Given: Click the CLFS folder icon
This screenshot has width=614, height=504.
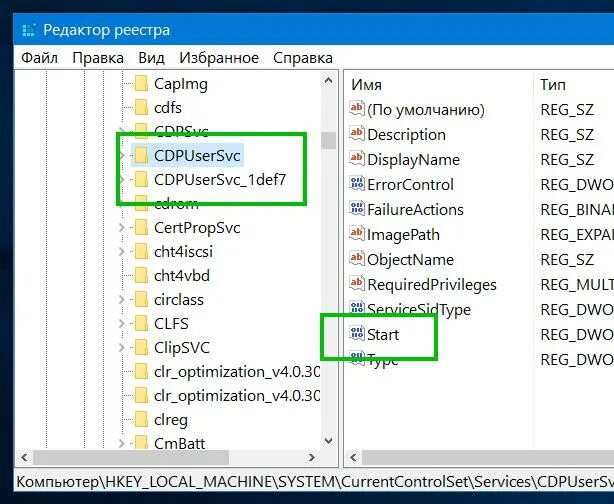Looking at the screenshot, I should (141, 323).
